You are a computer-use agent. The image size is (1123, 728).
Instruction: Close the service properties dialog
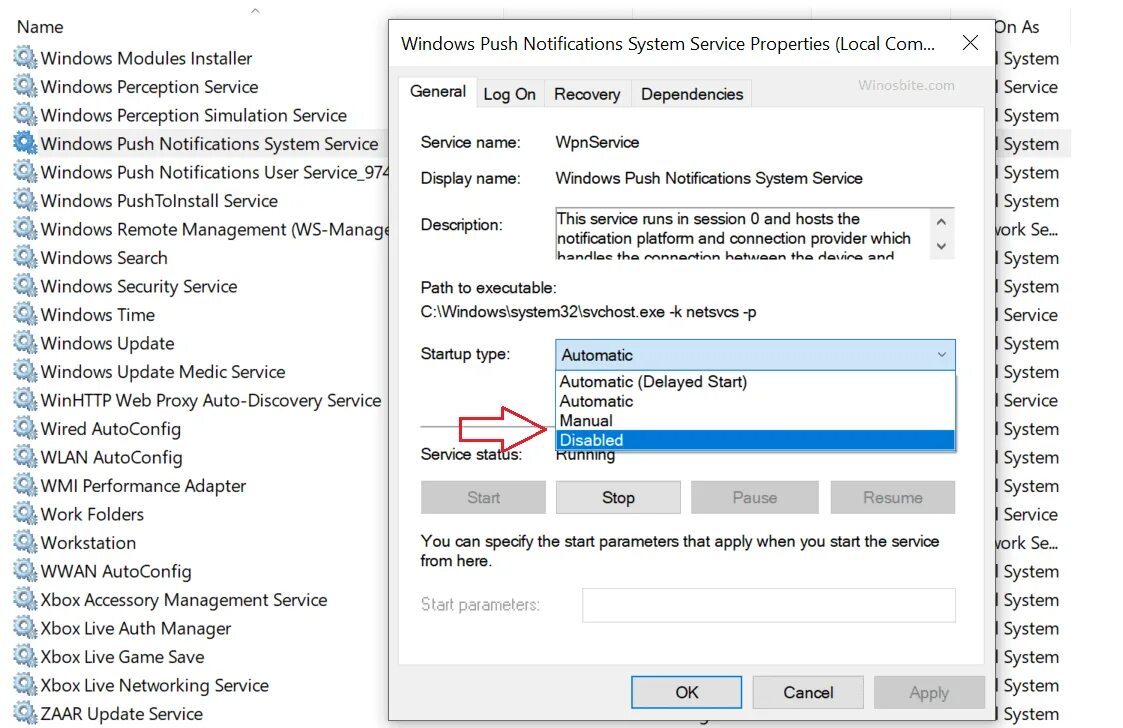point(970,43)
